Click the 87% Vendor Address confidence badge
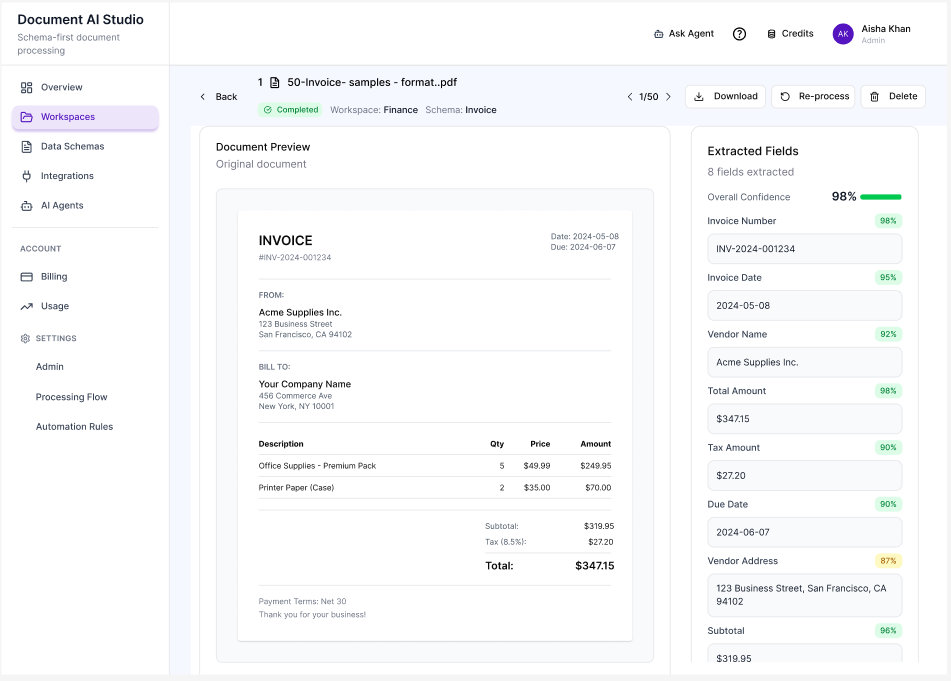The height and width of the screenshot is (681, 951). 888,561
